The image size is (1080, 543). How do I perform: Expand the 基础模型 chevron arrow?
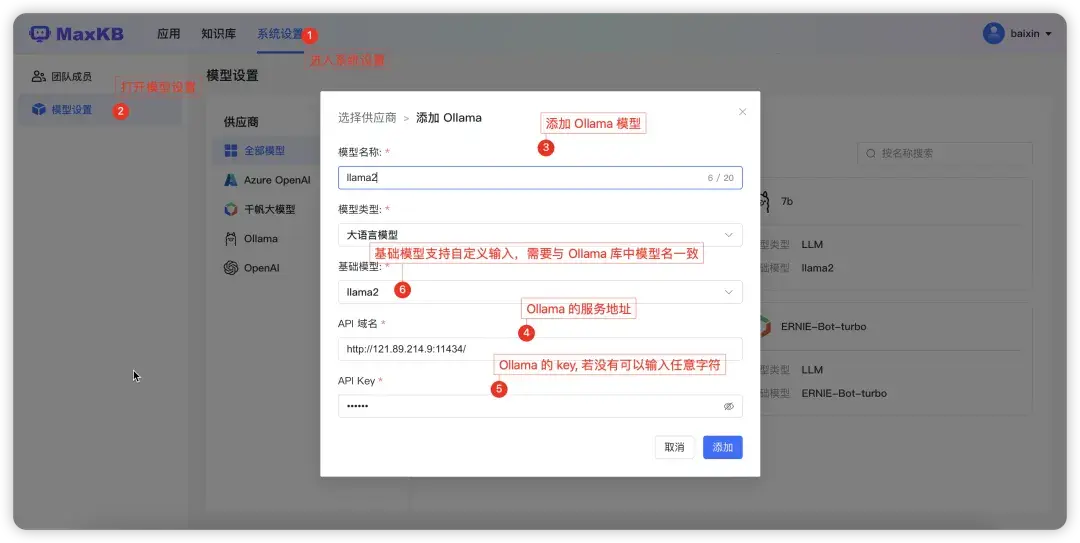tap(729, 292)
